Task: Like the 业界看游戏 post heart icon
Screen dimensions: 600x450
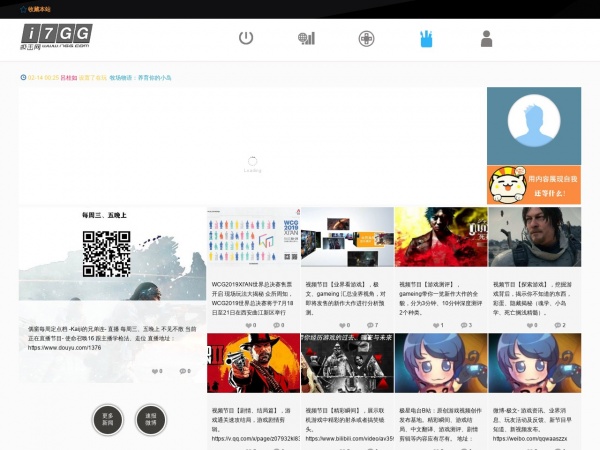Action: pos(342,325)
